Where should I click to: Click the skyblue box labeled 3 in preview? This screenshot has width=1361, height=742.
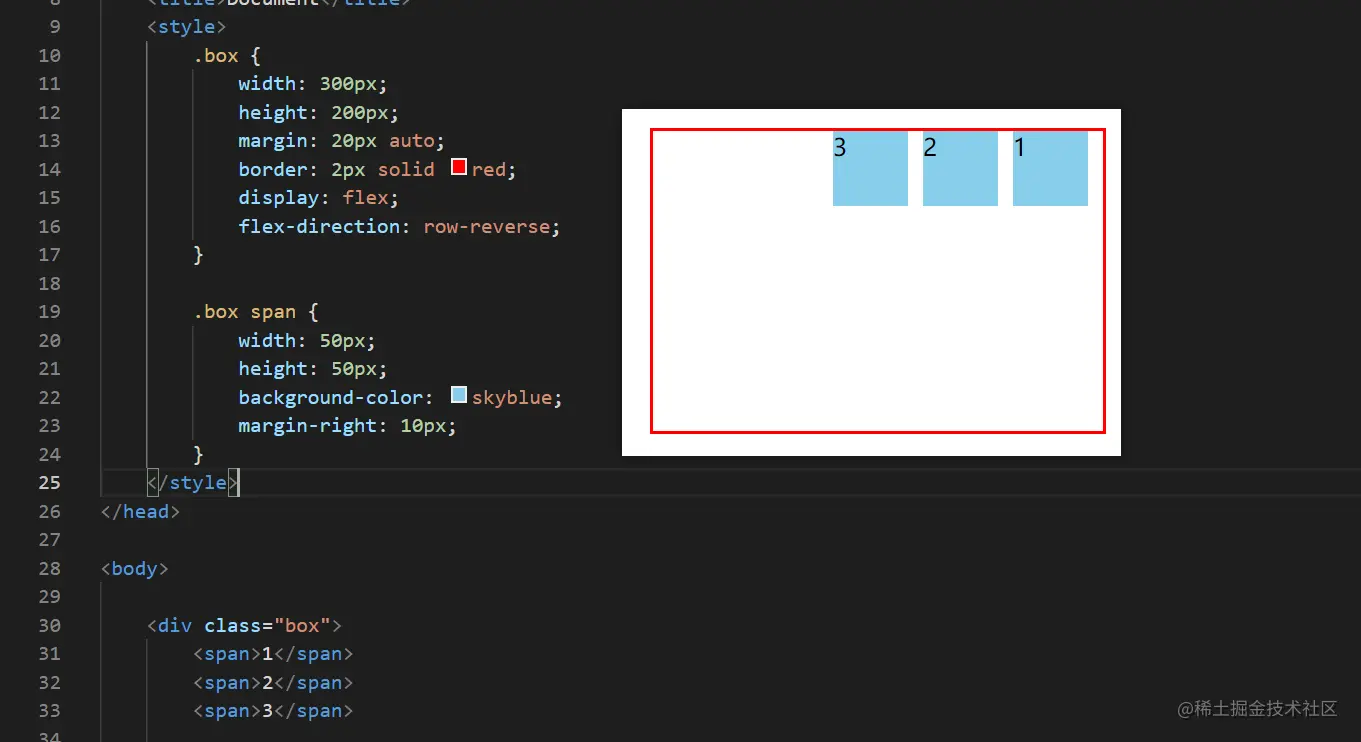point(870,169)
